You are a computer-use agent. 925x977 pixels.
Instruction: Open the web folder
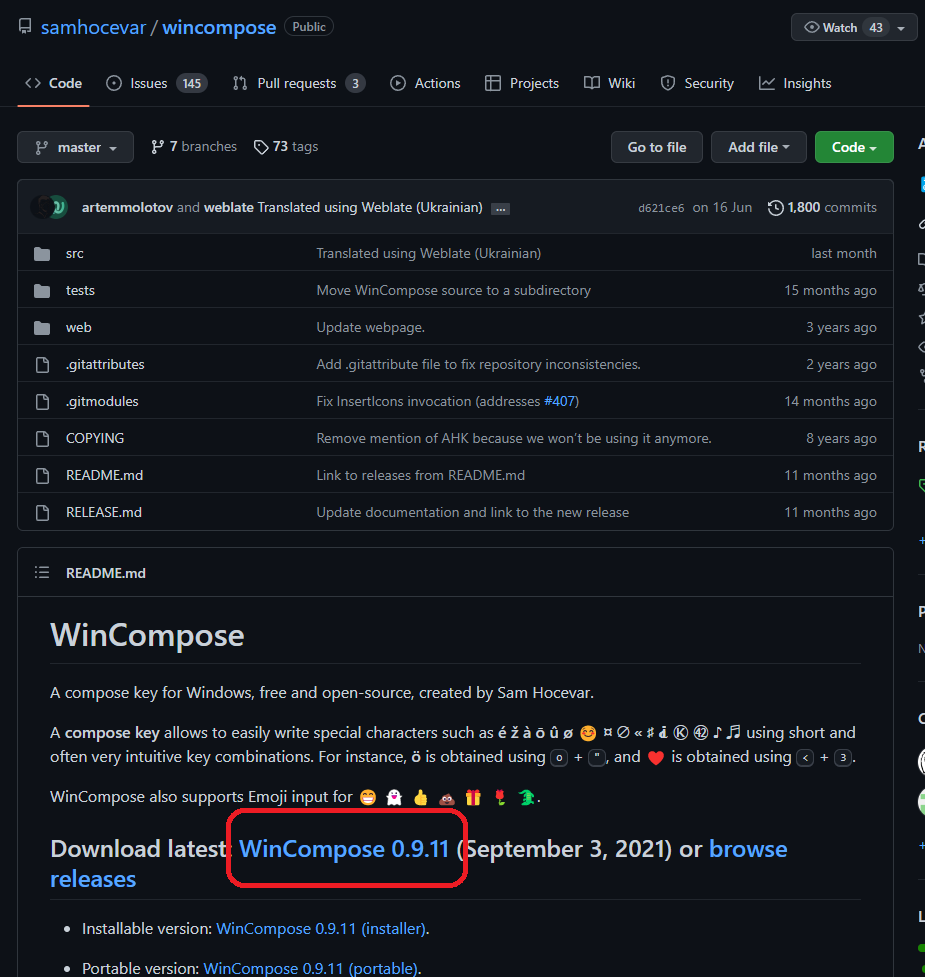tap(78, 327)
